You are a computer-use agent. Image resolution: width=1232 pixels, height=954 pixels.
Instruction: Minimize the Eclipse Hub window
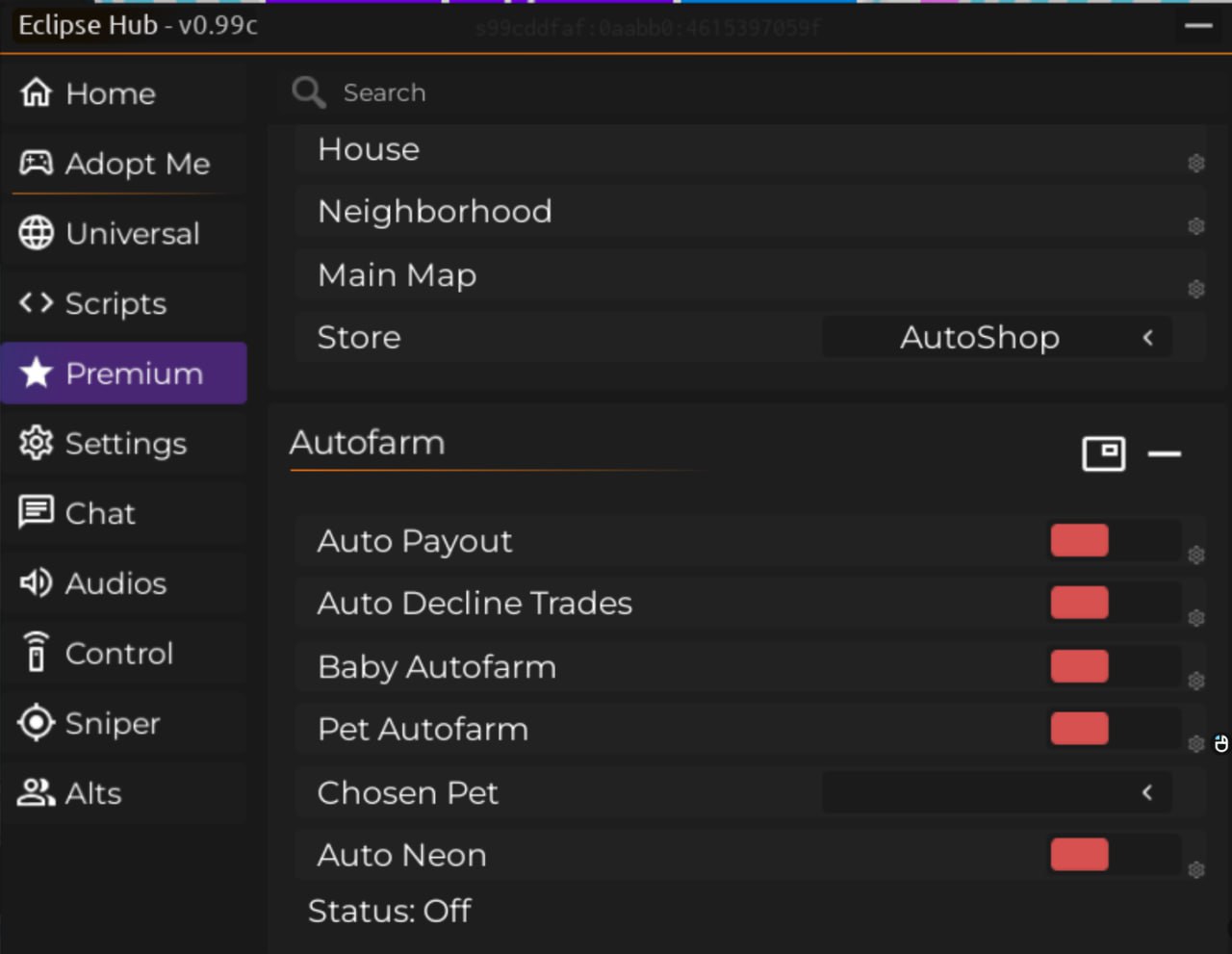(1198, 26)
